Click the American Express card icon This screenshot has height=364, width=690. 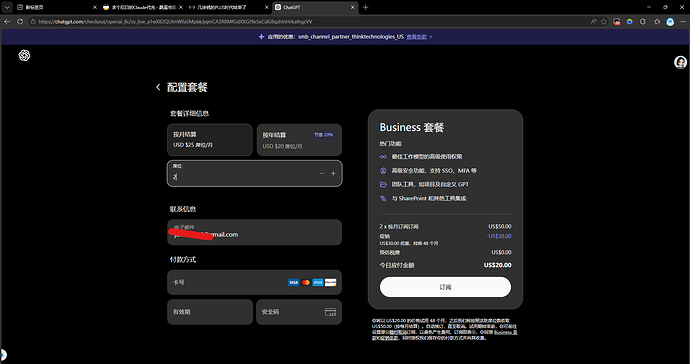[318, 282]
